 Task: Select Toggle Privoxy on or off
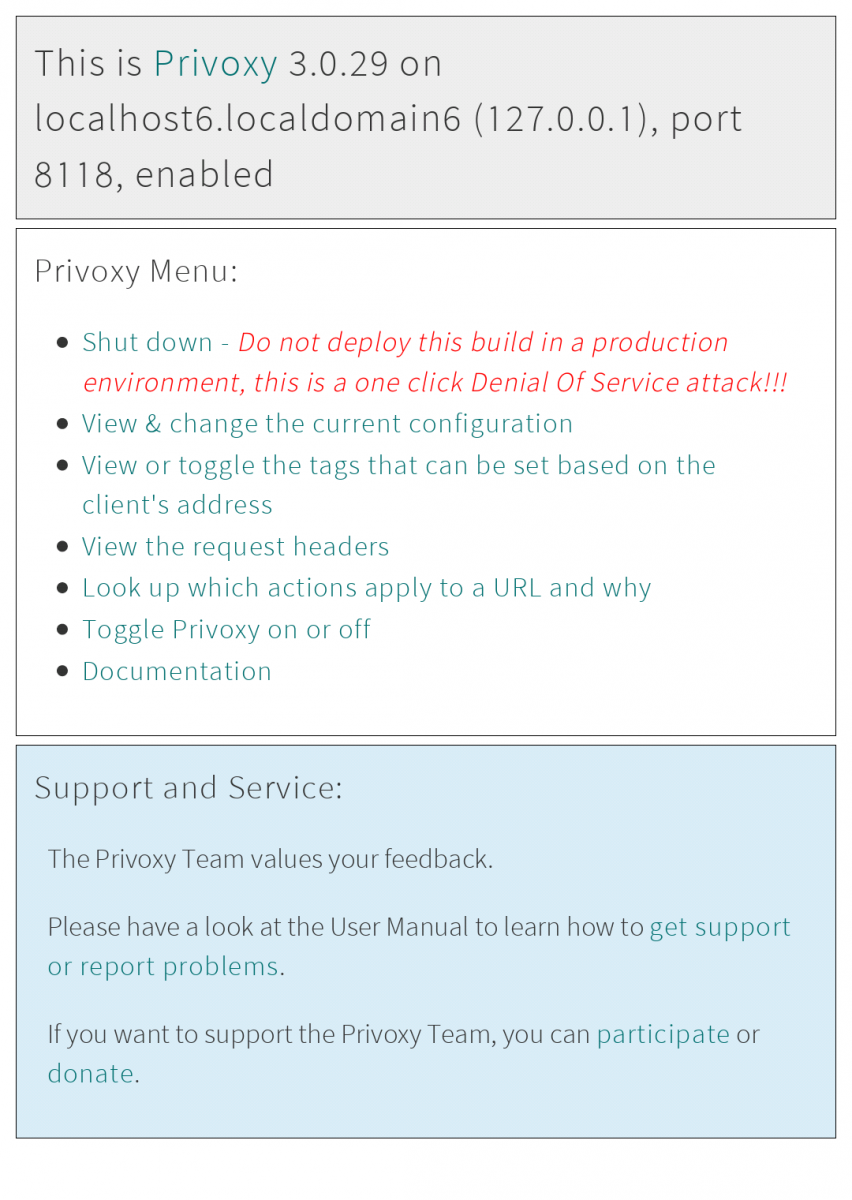tap(226, 629)
